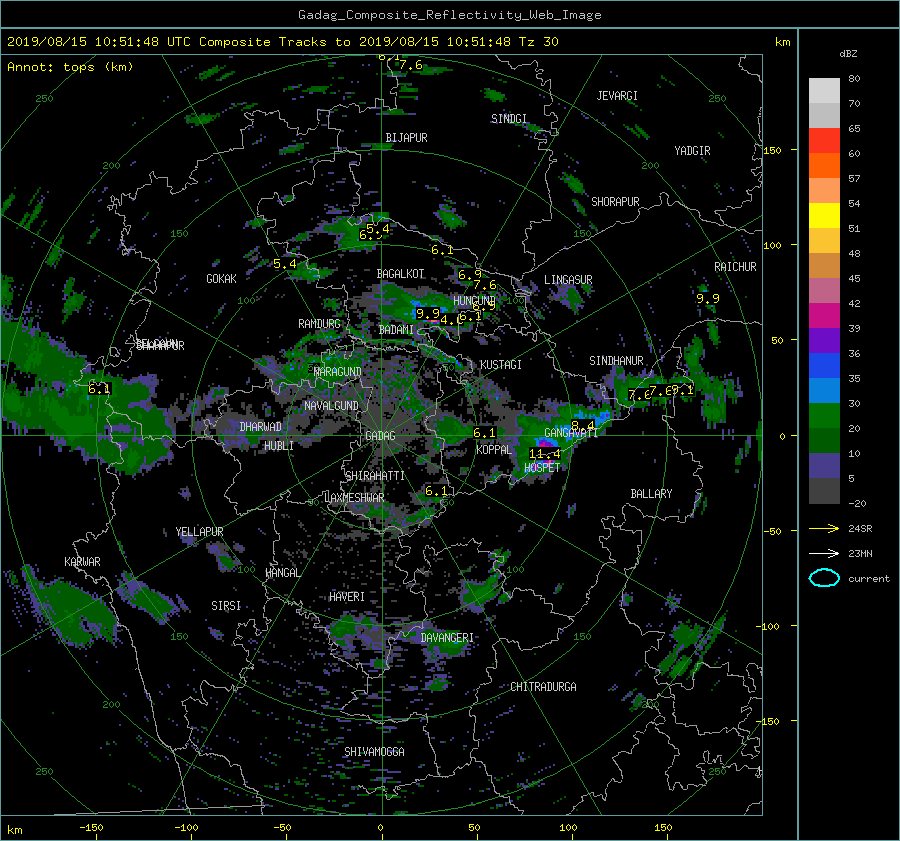Click the 11.4 storm top annotation near Hospet
This screenshot has width=900, height=841.
pyautogui.click(x=544, y=454)
